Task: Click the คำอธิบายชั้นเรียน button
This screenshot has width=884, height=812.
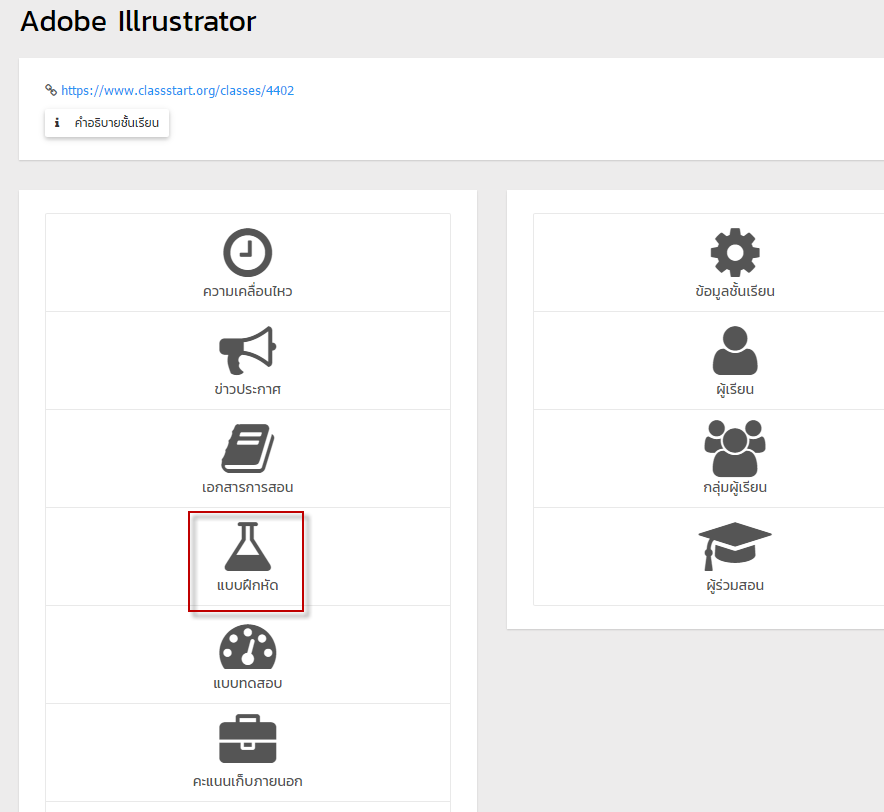Action: (107, 123)
